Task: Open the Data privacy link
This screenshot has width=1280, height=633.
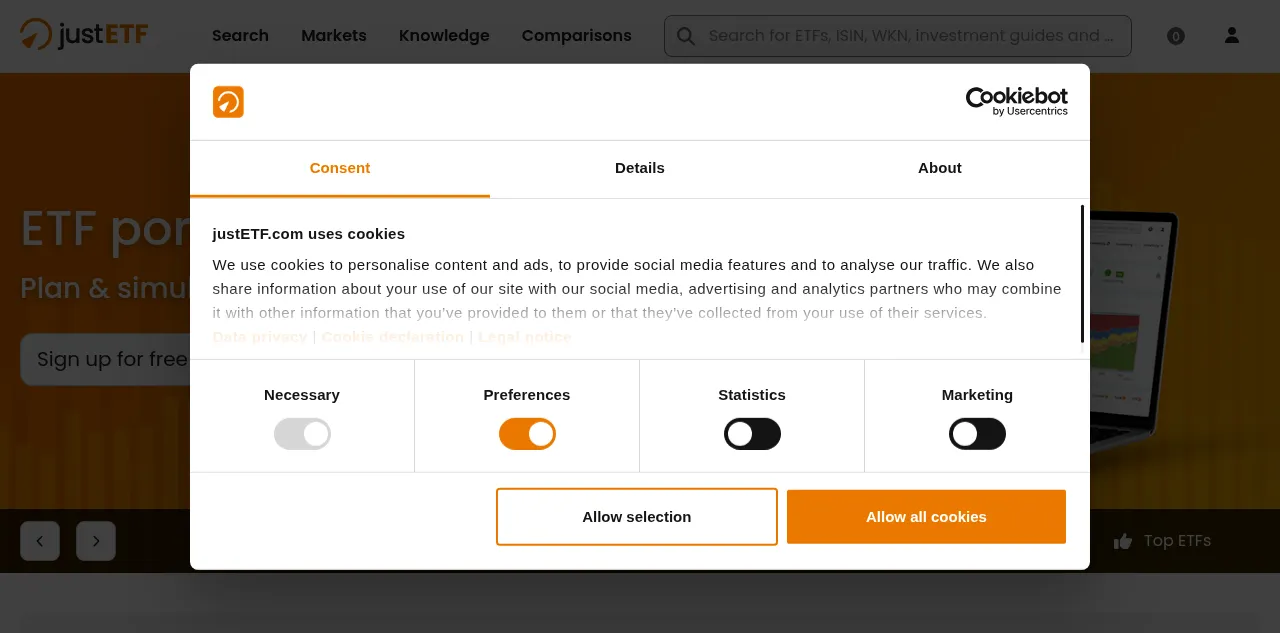Action: [260, 337]
